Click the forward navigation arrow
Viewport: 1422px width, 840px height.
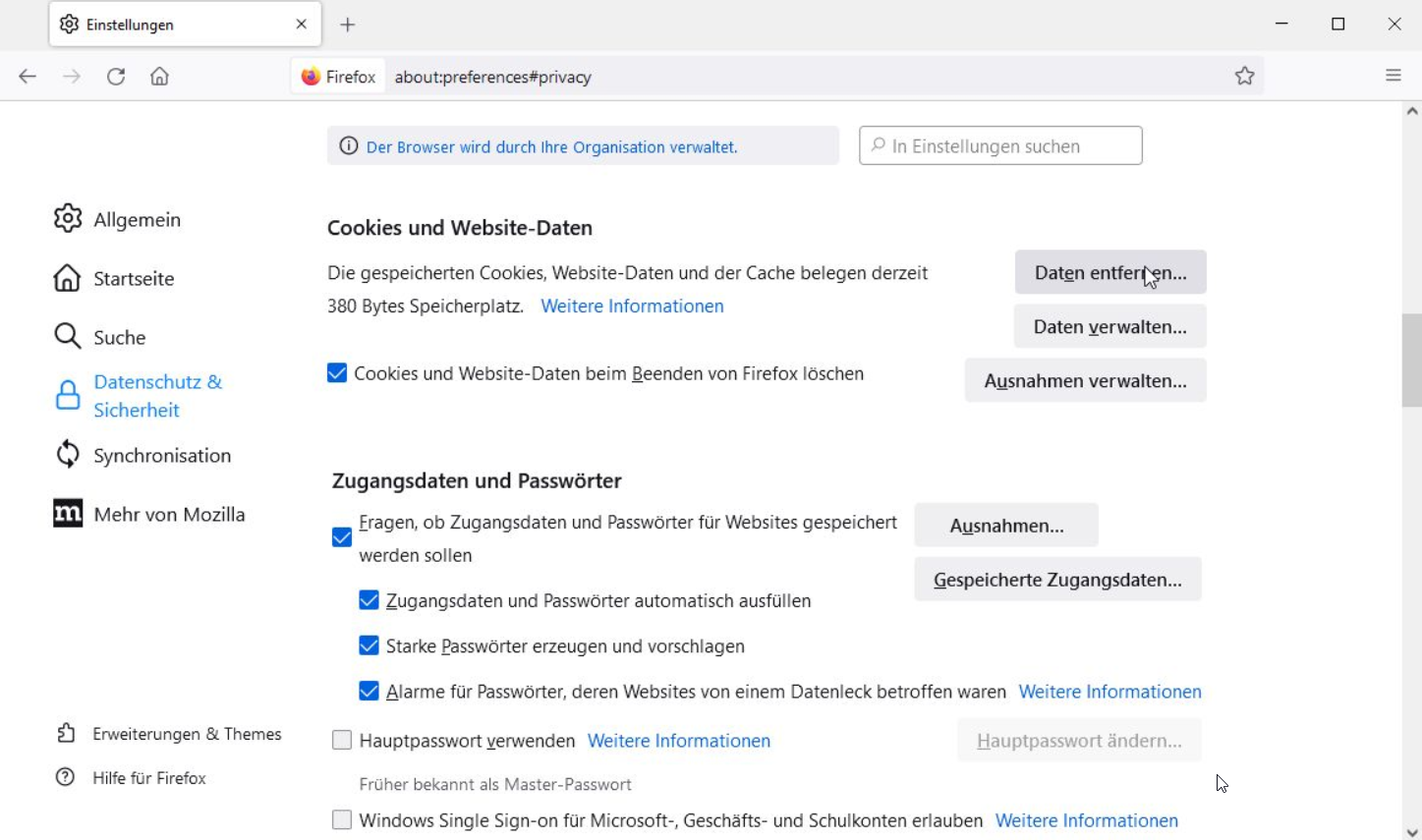click(72, 77)
